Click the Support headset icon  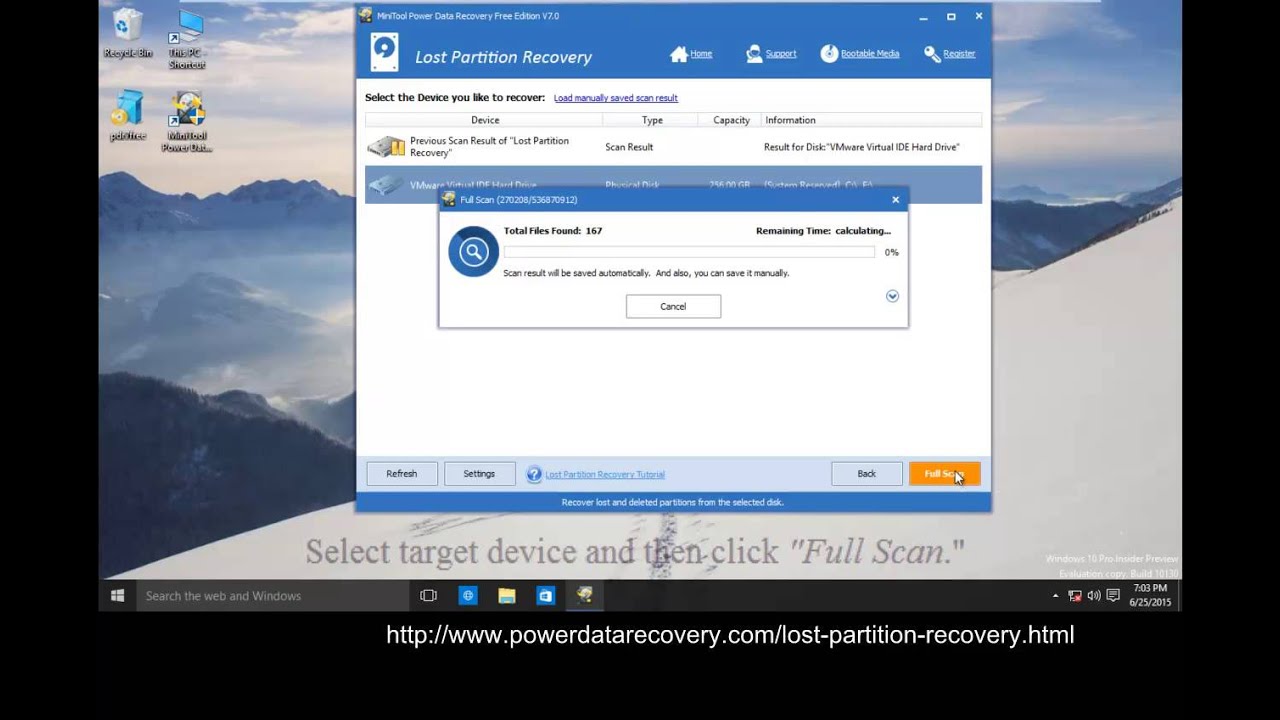754,54
